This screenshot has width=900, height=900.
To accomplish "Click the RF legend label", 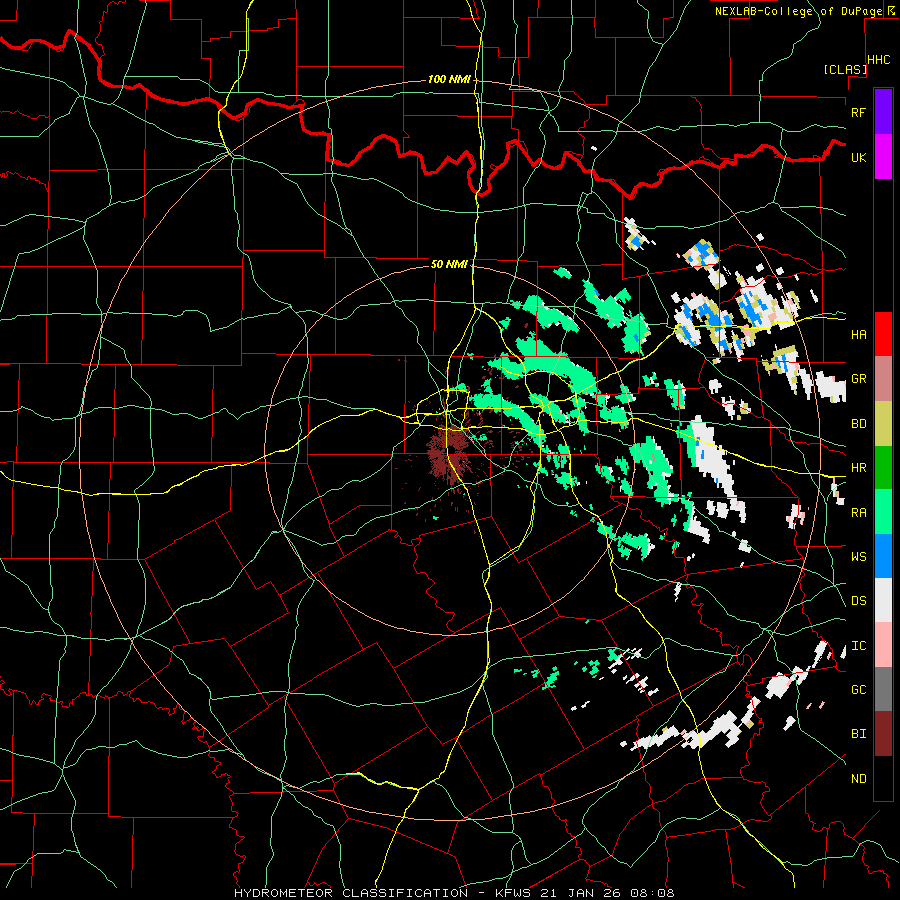I will click(x=858, y=112).
